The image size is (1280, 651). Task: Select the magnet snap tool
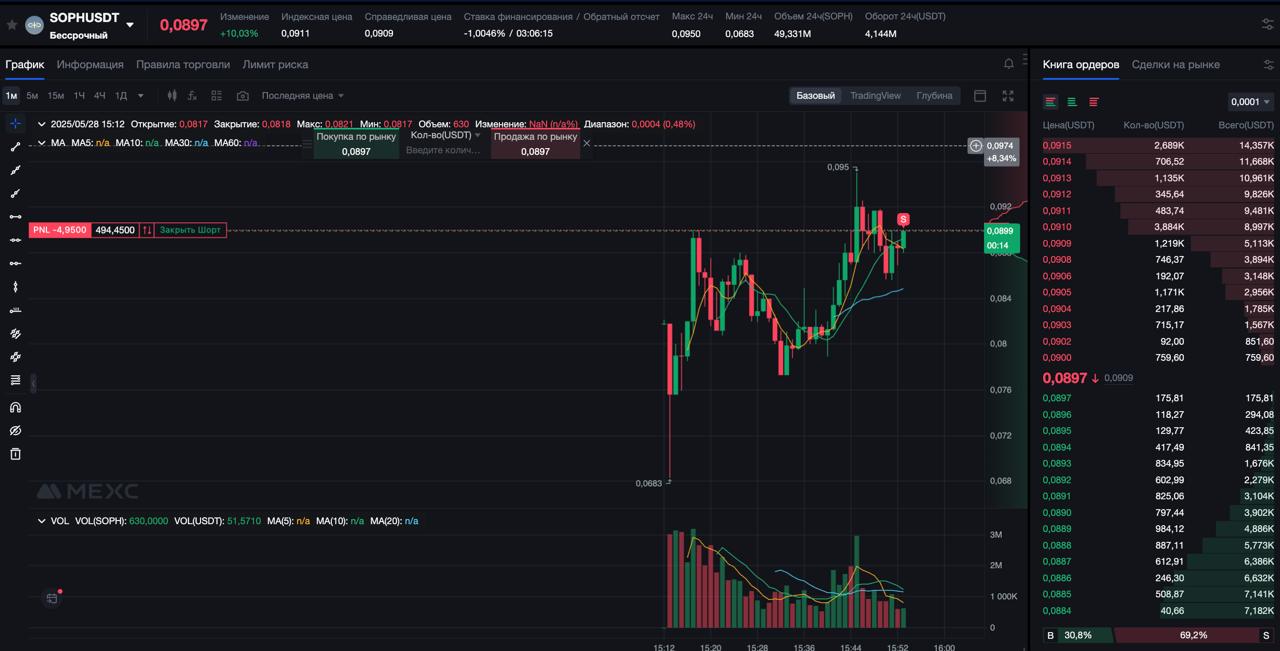click(15, 407)
